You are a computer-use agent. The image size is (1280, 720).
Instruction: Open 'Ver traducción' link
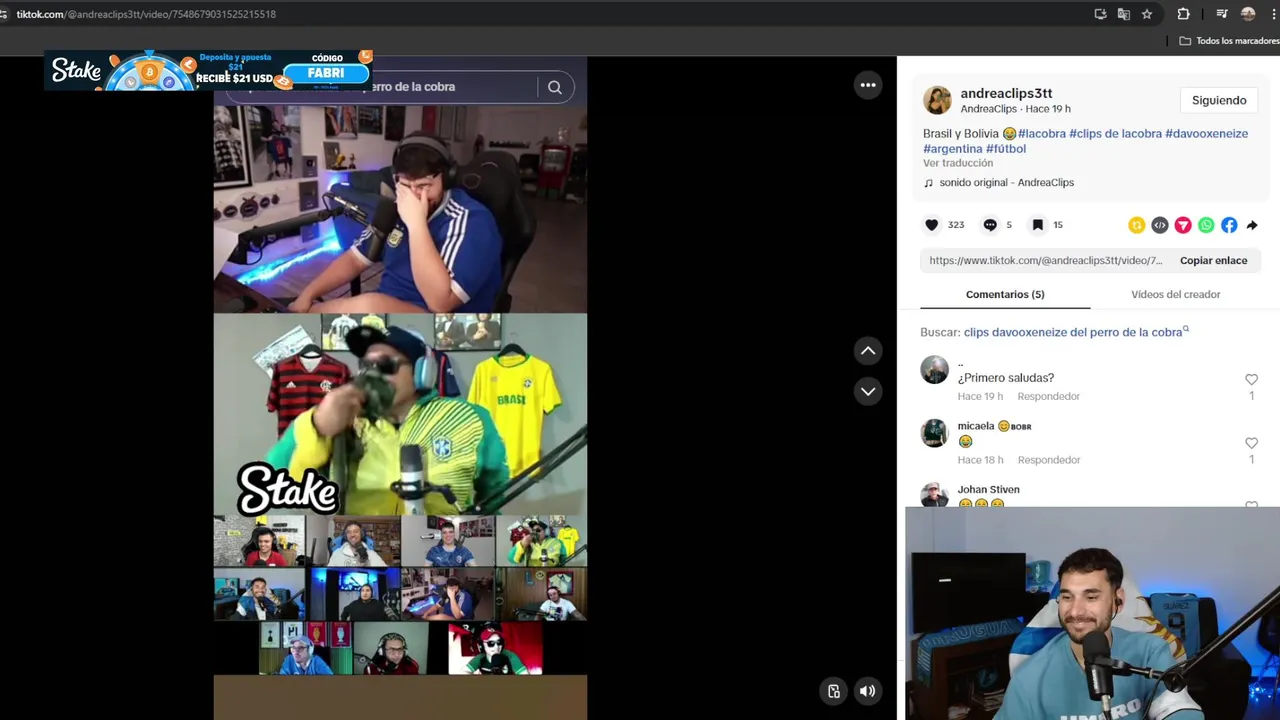[x=958, y=163]
